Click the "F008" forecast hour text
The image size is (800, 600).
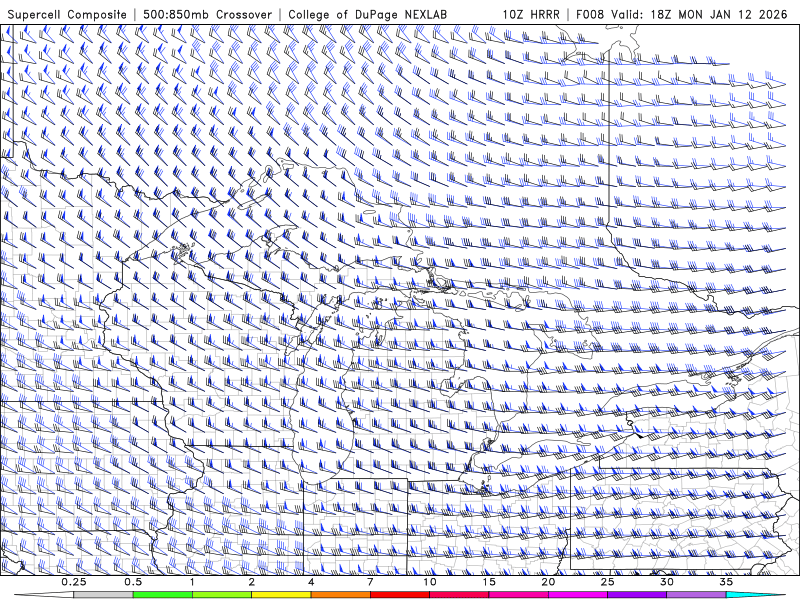[590, 14]
